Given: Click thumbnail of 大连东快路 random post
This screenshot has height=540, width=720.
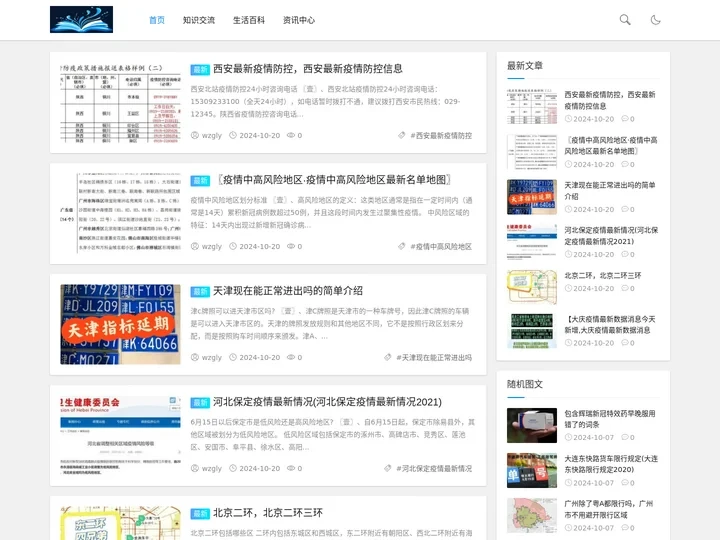Looking at the screenshot, I should tap(532, 470).
